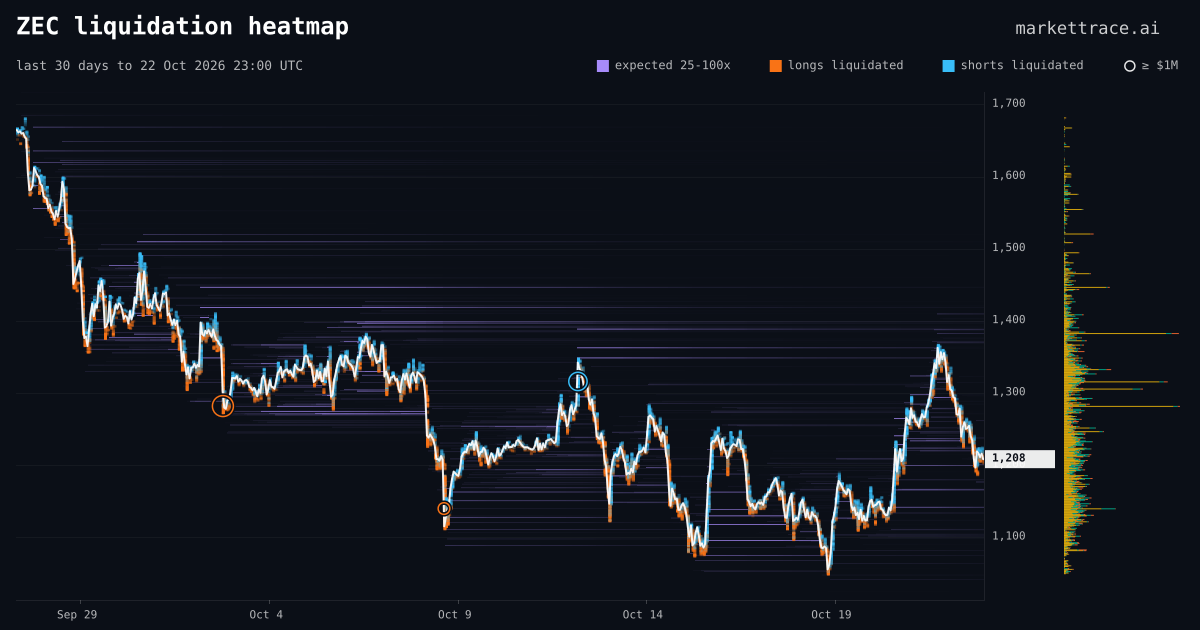This screenshot has height=630, width=1200.
Task: Click the purple expected 25-100x legend swatch
Action: click(x=603, y=66)
